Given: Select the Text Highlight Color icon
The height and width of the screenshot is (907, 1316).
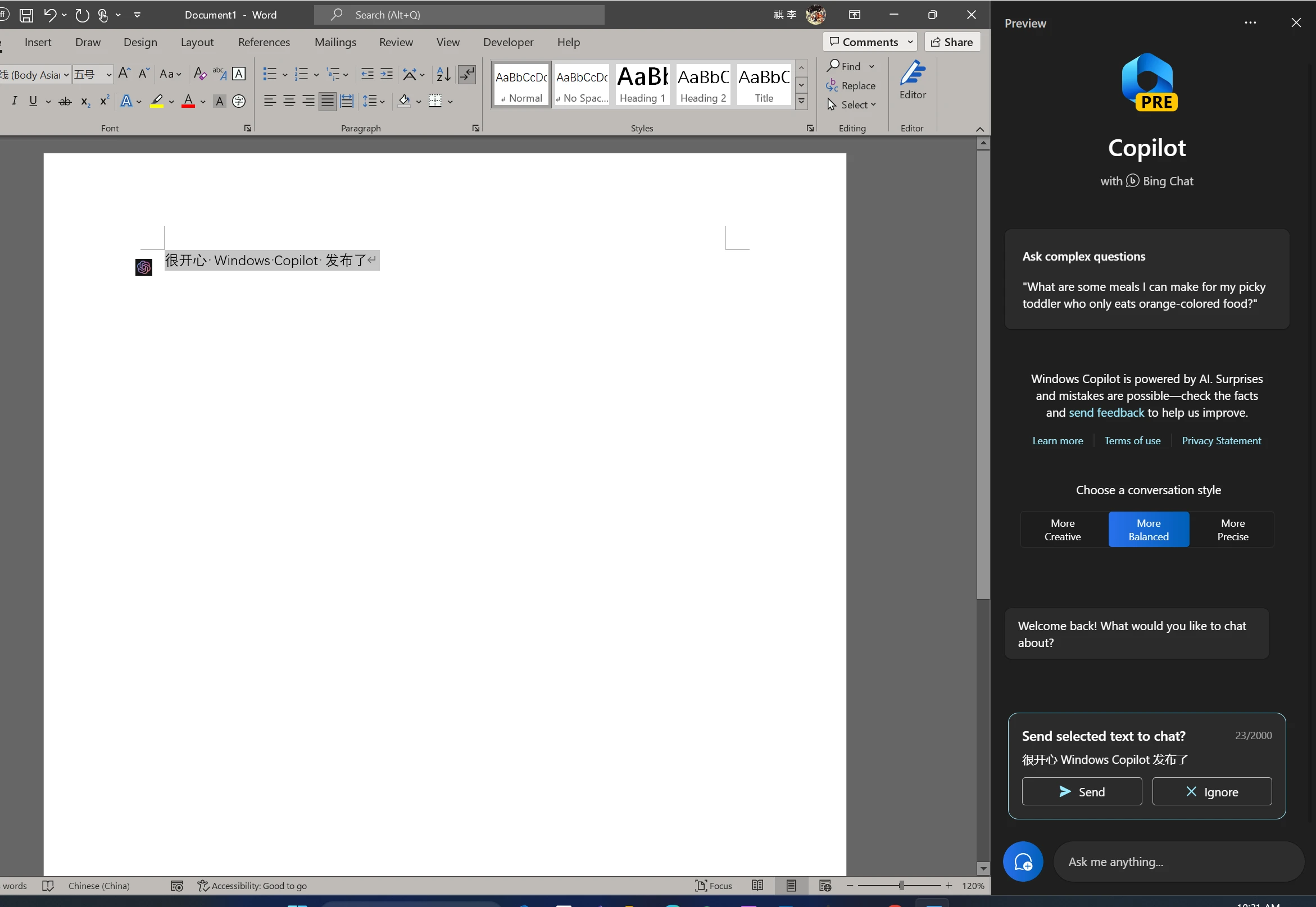Looking at the screenshot, I should point(157,101).
